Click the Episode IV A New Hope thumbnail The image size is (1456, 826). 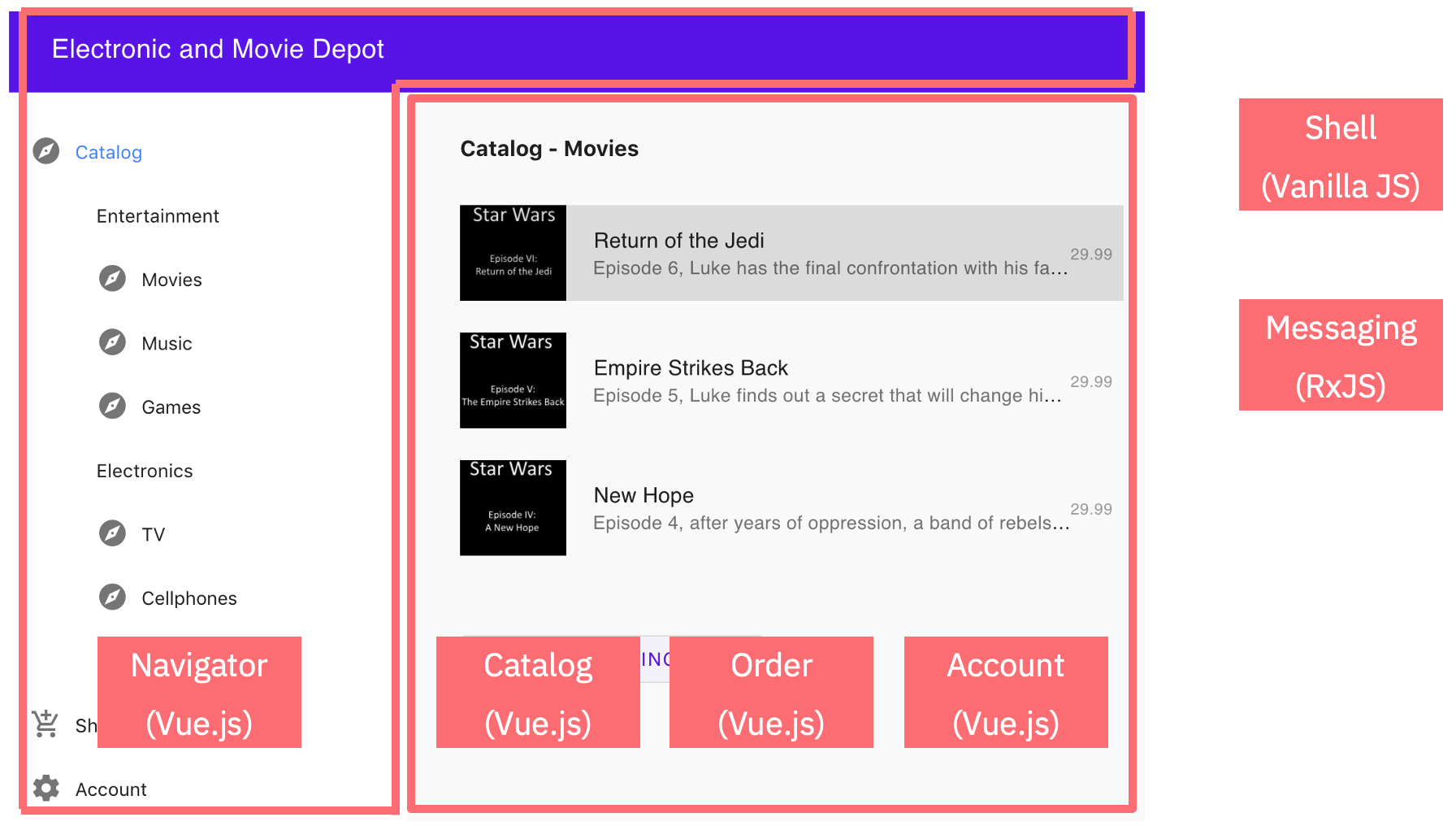[x=513, y=508]
